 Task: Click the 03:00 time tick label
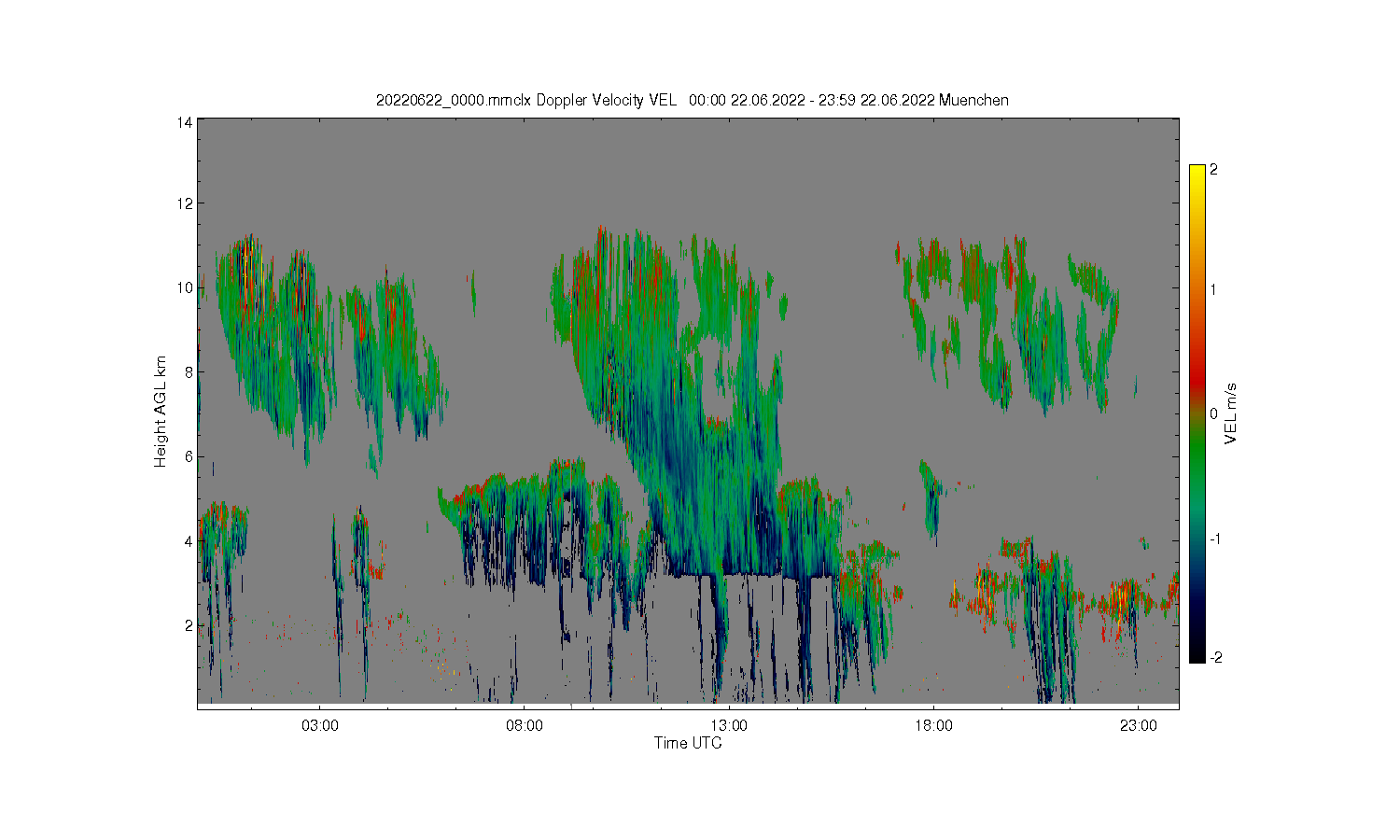320,726
